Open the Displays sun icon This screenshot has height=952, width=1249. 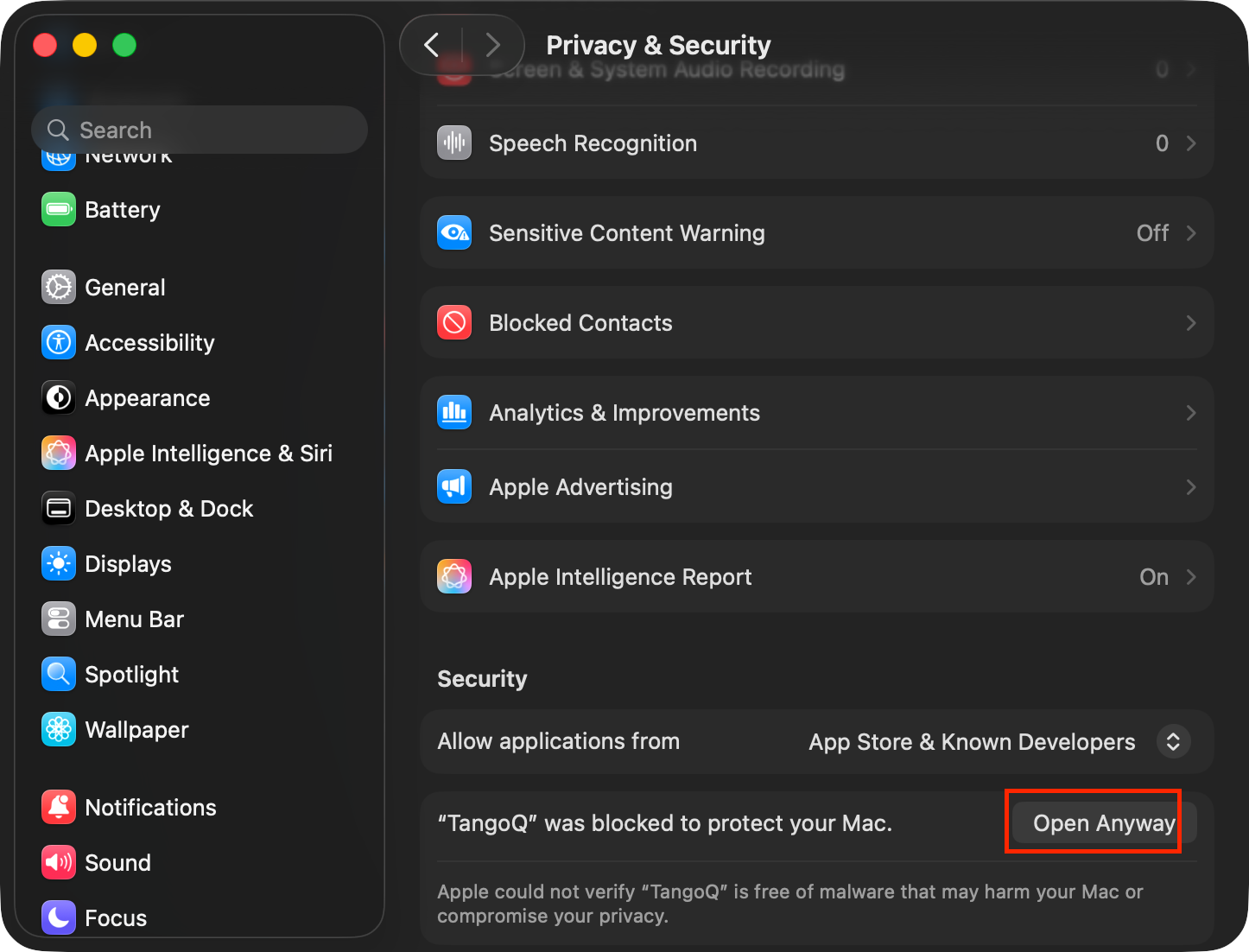pyautogui.click(x=59, y=563)
